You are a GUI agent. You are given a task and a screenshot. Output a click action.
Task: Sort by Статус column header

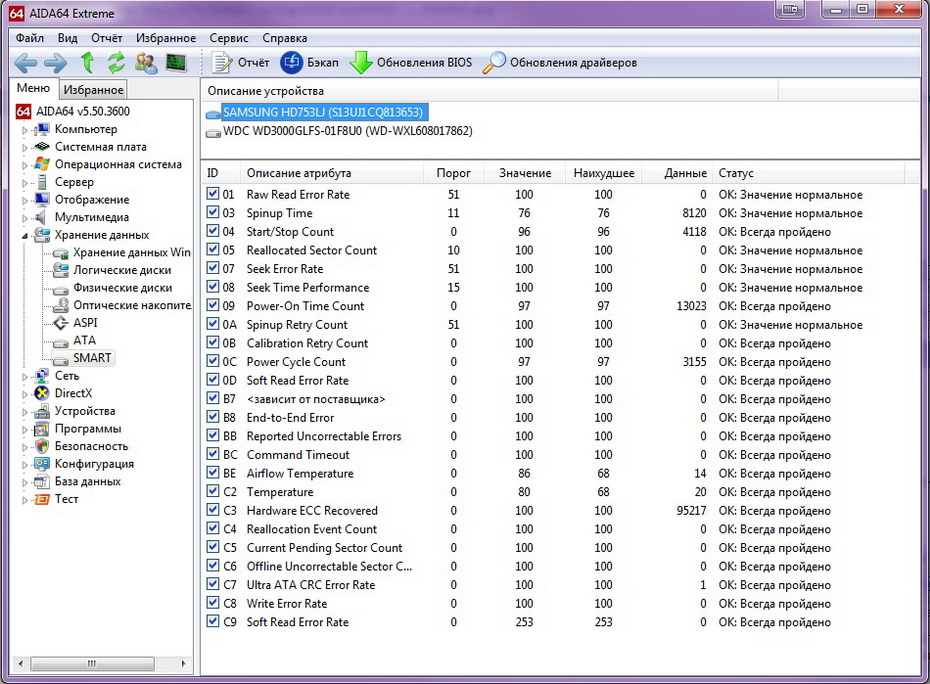click(808, 173)
